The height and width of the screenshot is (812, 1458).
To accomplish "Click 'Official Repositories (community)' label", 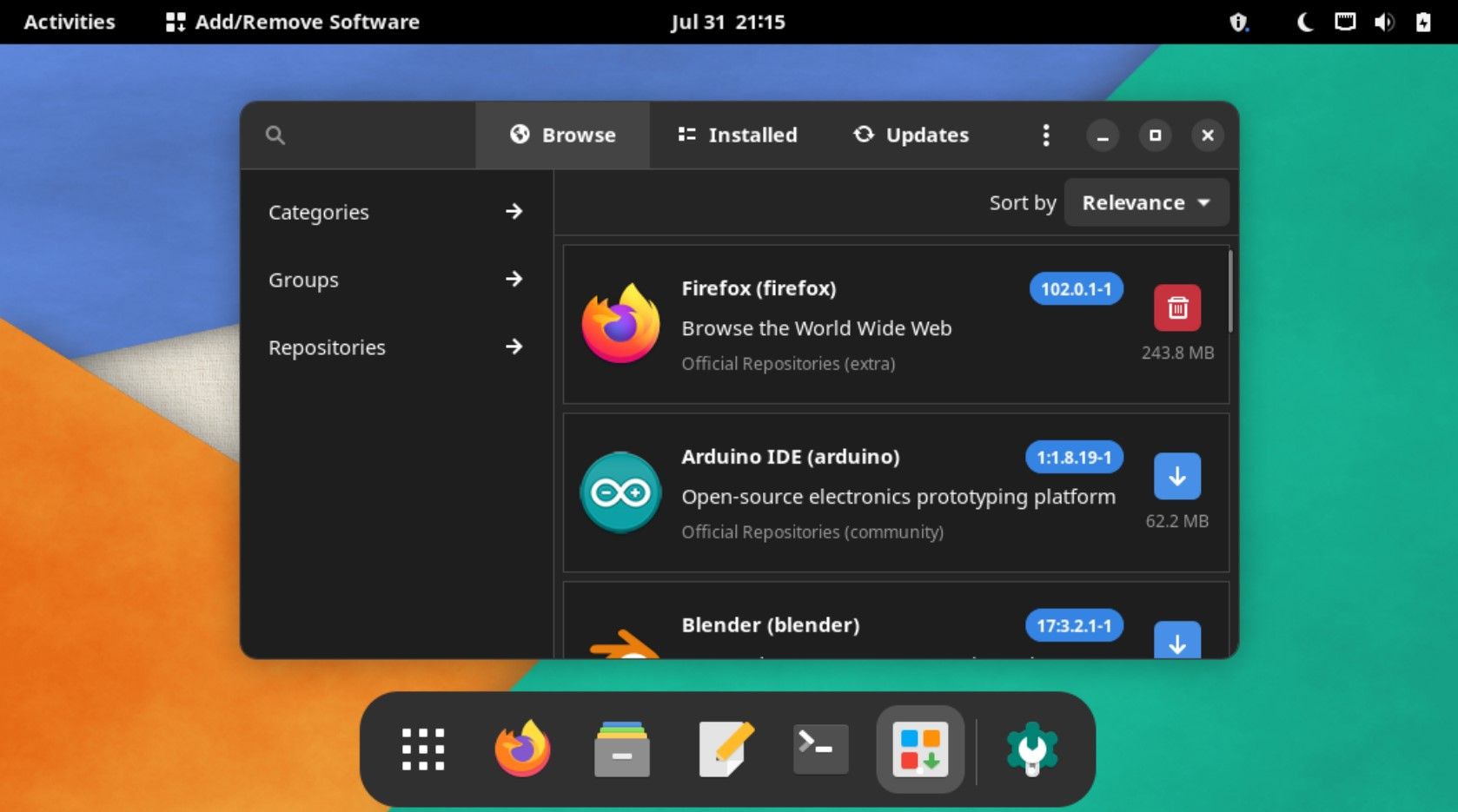I will coord(812,532).
